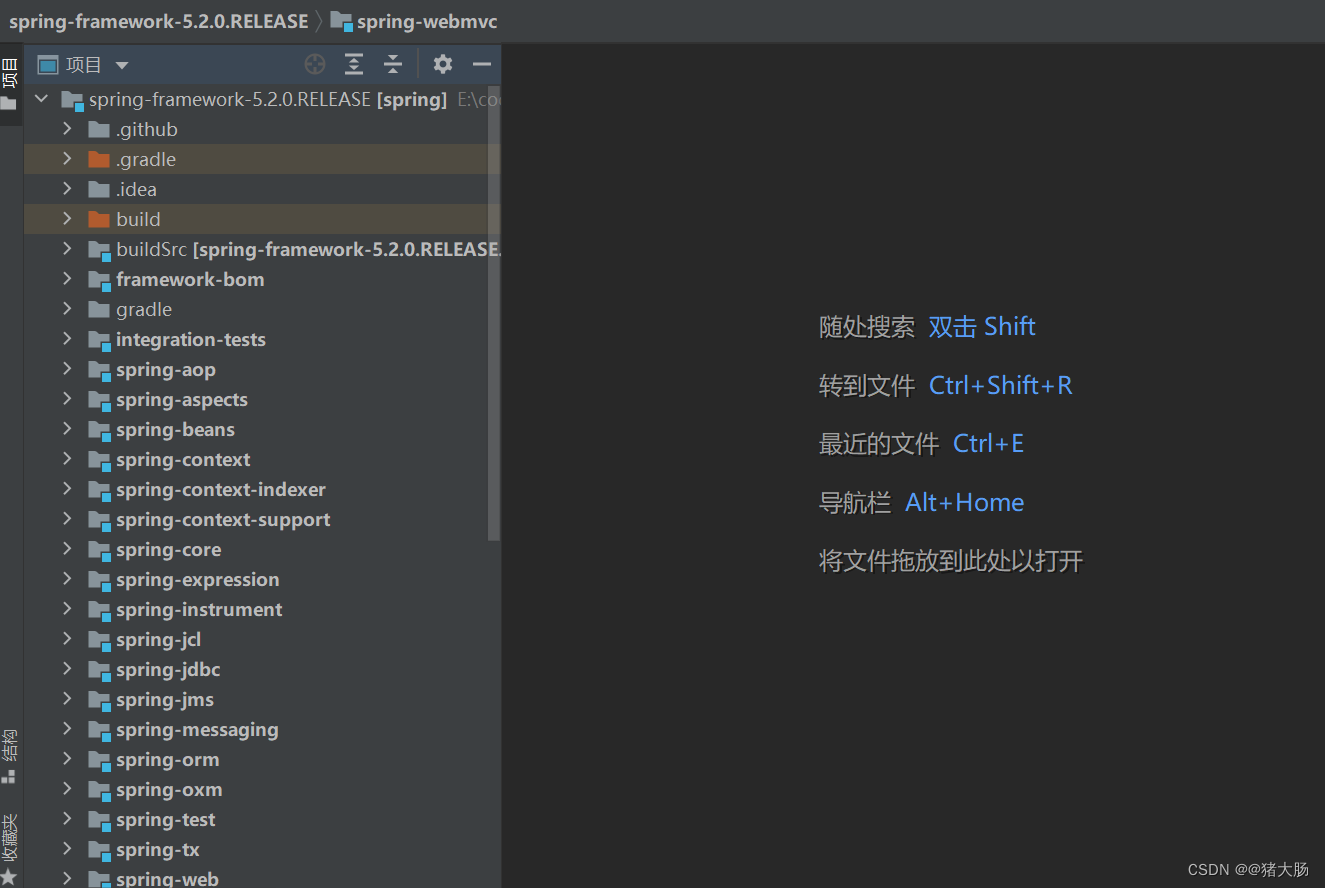Click the .github folder icon
This screenshot has width=1325, height=888.
click(x=98, y=129)
